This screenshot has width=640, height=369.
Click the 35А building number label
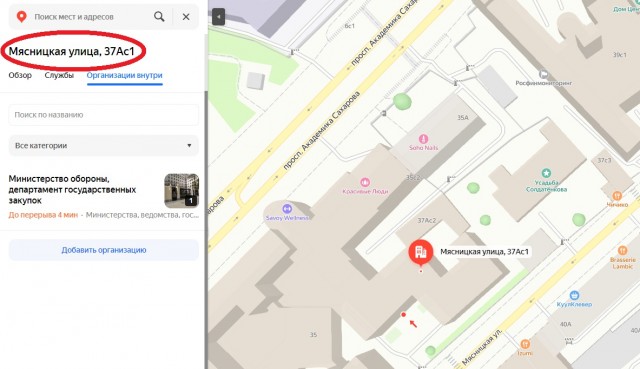point(462,118)
